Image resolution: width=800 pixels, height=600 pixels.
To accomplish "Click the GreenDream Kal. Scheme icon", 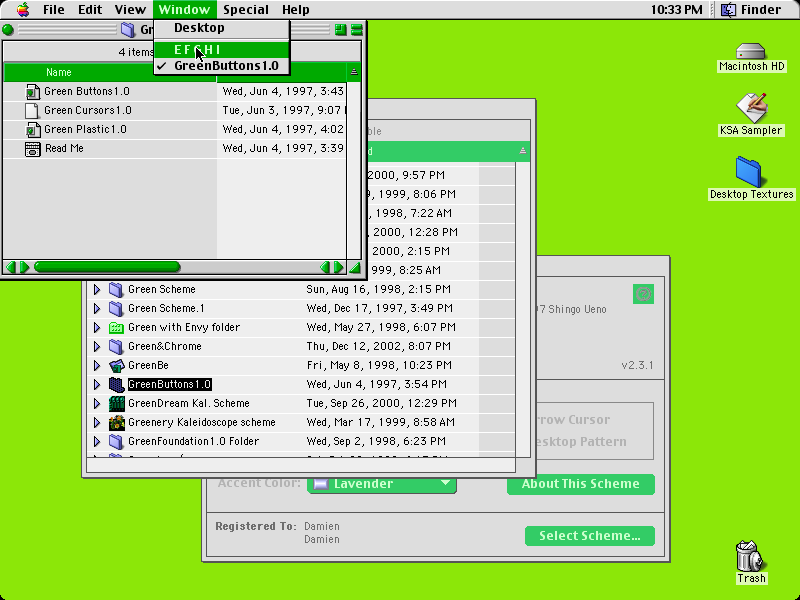I will (x=116, y=404).
